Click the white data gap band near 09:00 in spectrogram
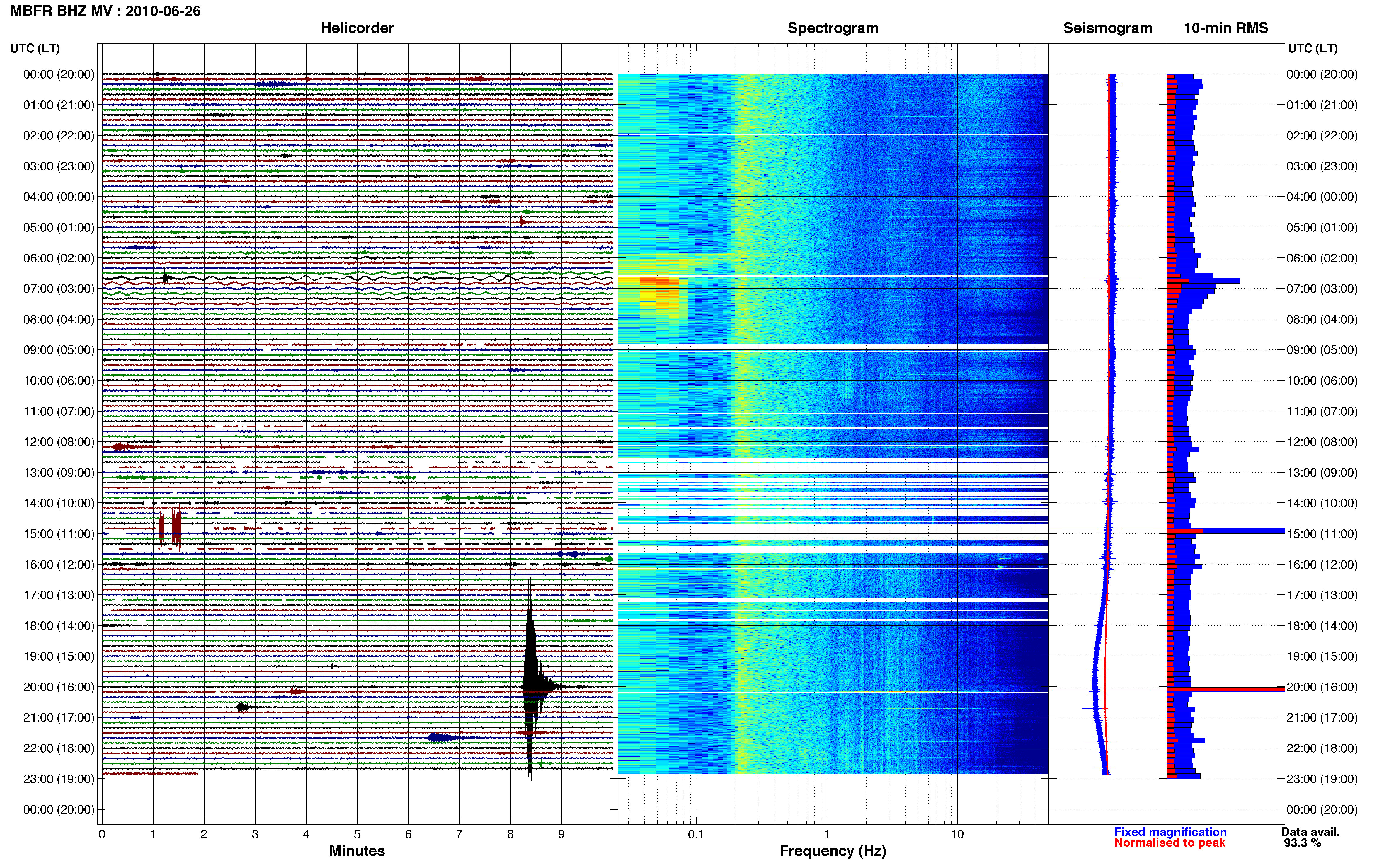The image size is (1389, 868). pyautogui.click(x=833, y=347)
